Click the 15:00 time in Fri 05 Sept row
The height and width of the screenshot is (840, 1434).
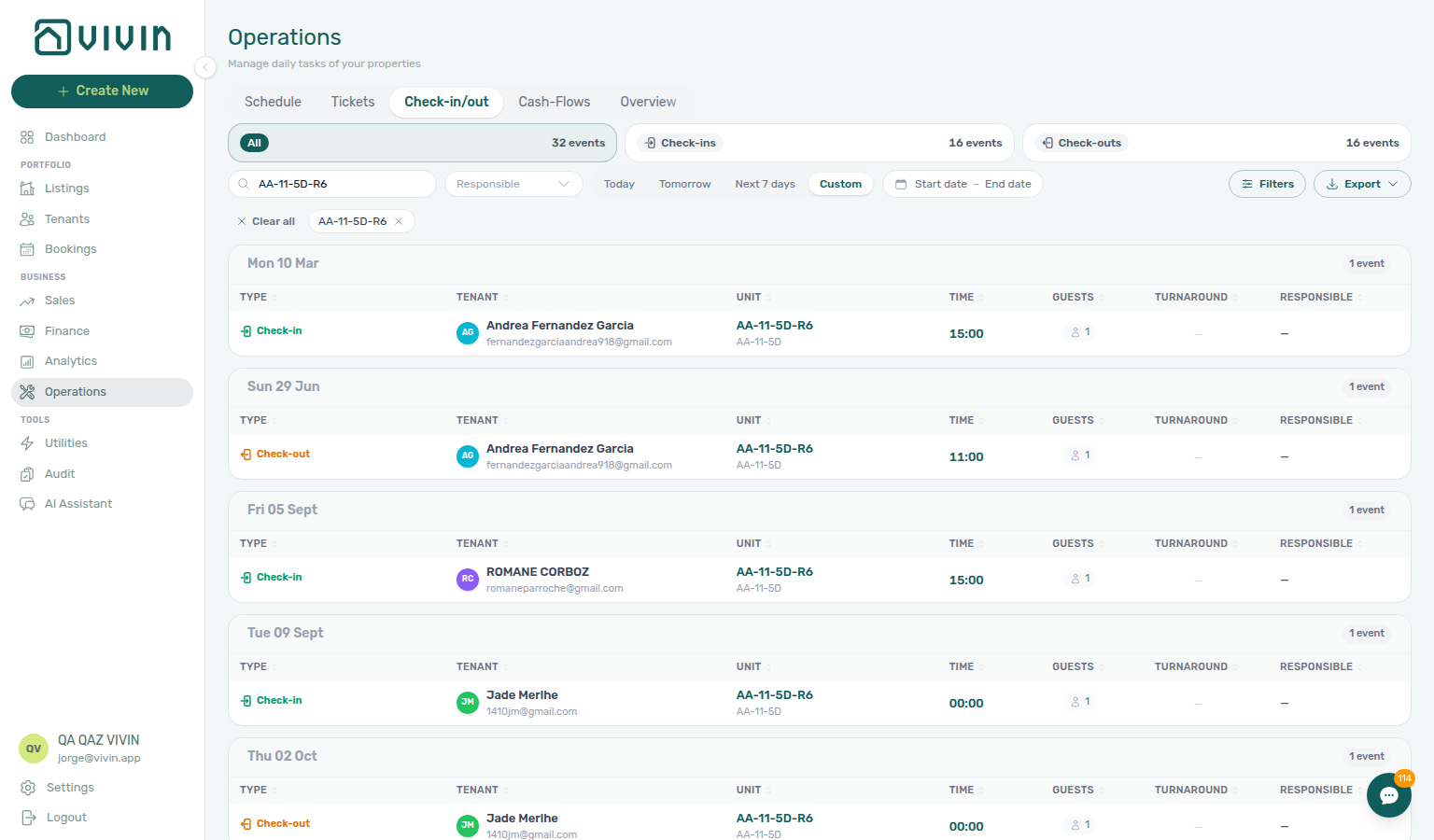966,581
